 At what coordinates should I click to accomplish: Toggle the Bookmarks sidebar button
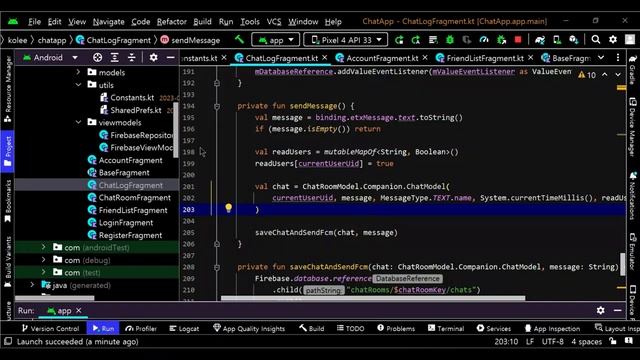pyautogui.click(x=7, y=201)
